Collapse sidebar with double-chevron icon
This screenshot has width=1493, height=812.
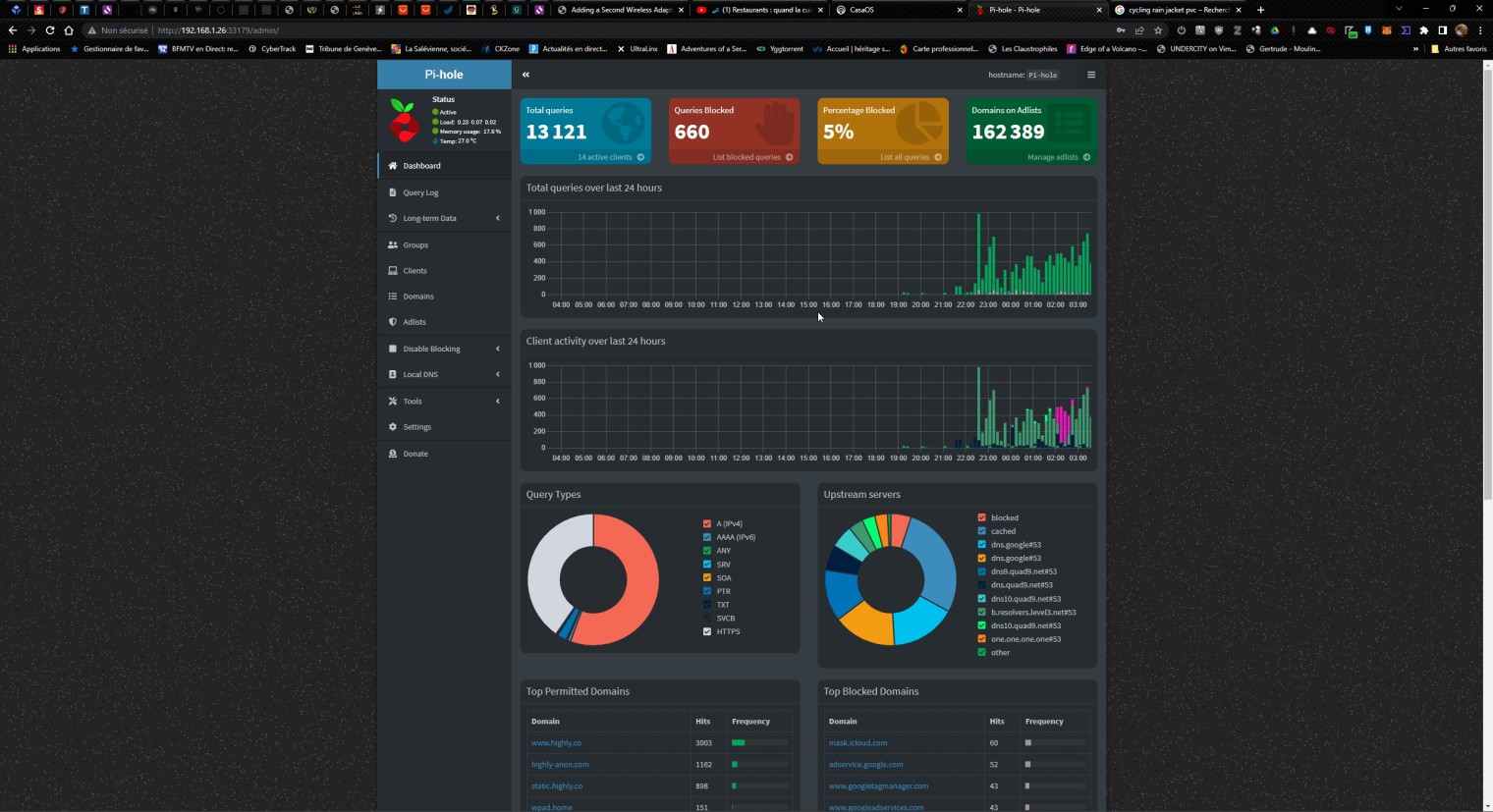tap(525, 75)
